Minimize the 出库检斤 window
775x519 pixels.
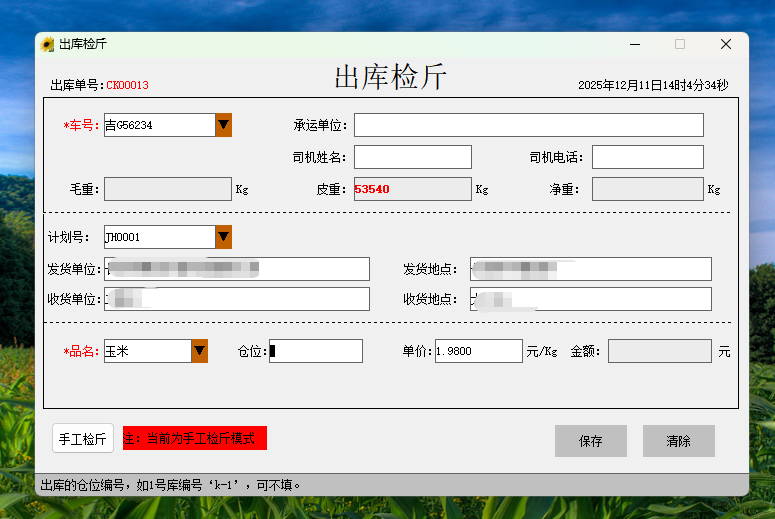(x=635, y=44)
